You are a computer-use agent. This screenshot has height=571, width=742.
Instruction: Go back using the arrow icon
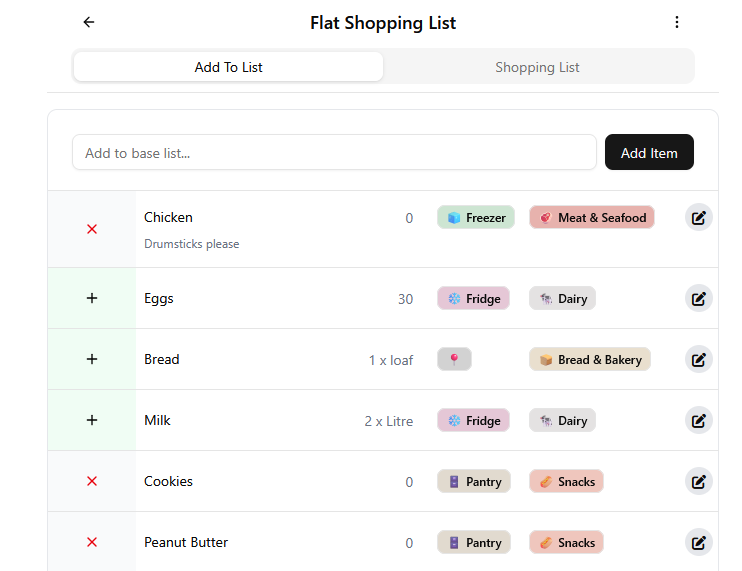pos(89,22)
